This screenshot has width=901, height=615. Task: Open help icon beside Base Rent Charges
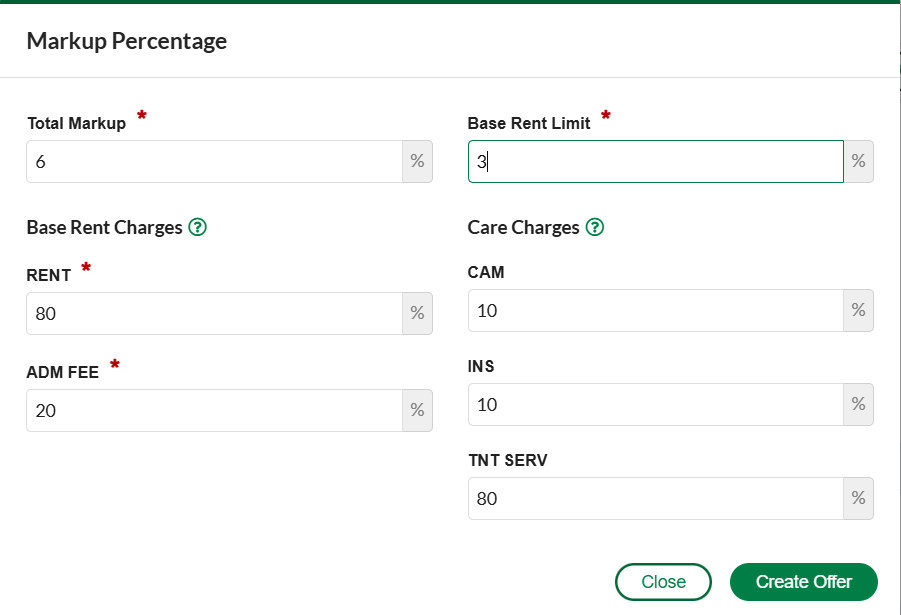point(198,228)
